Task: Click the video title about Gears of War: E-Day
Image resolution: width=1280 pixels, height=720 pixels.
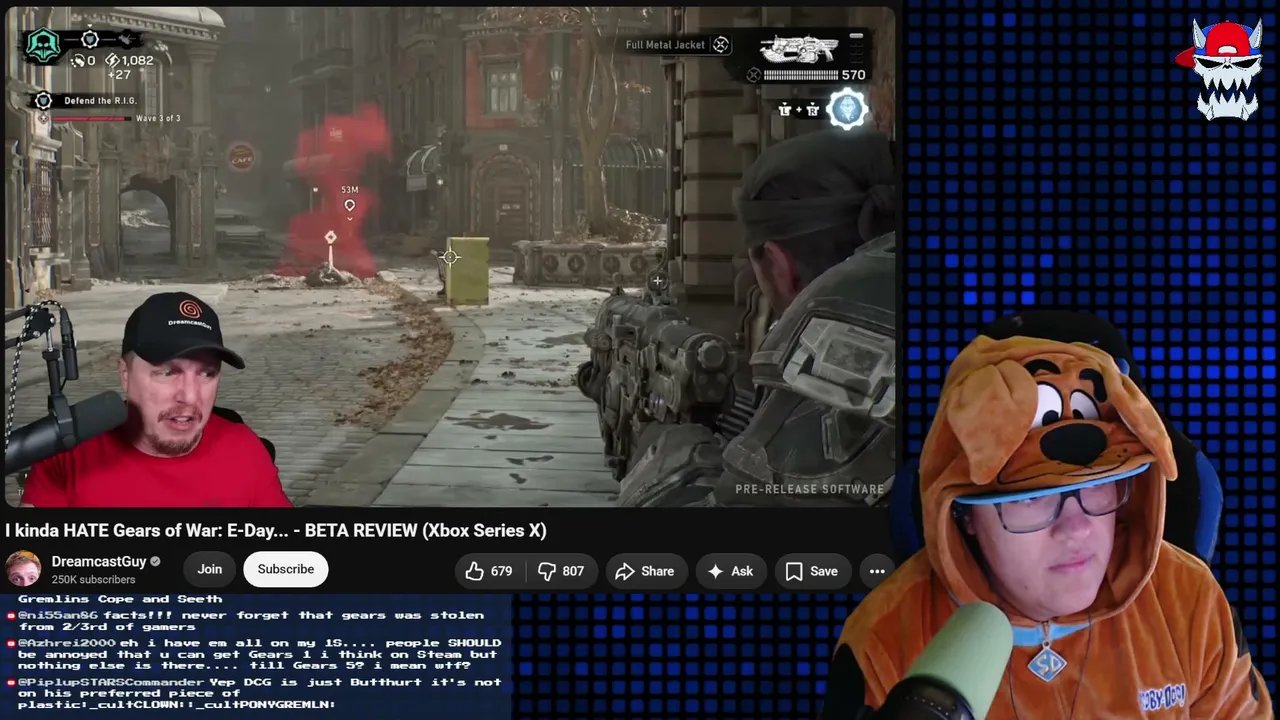Action: coord(276,530)
